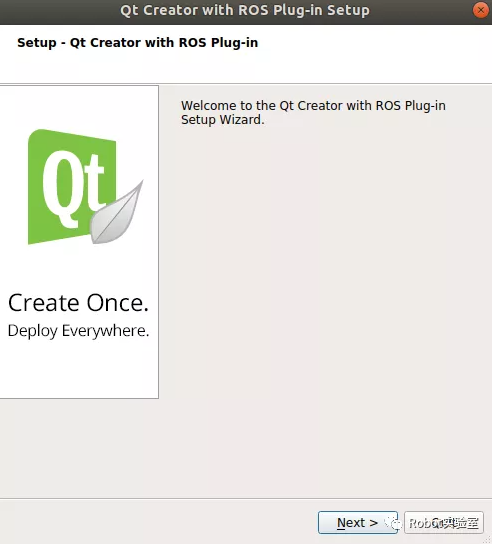Click the "Create Once." slogan text
This screenshot has width=492, height=545.
[x=79, y=303]
